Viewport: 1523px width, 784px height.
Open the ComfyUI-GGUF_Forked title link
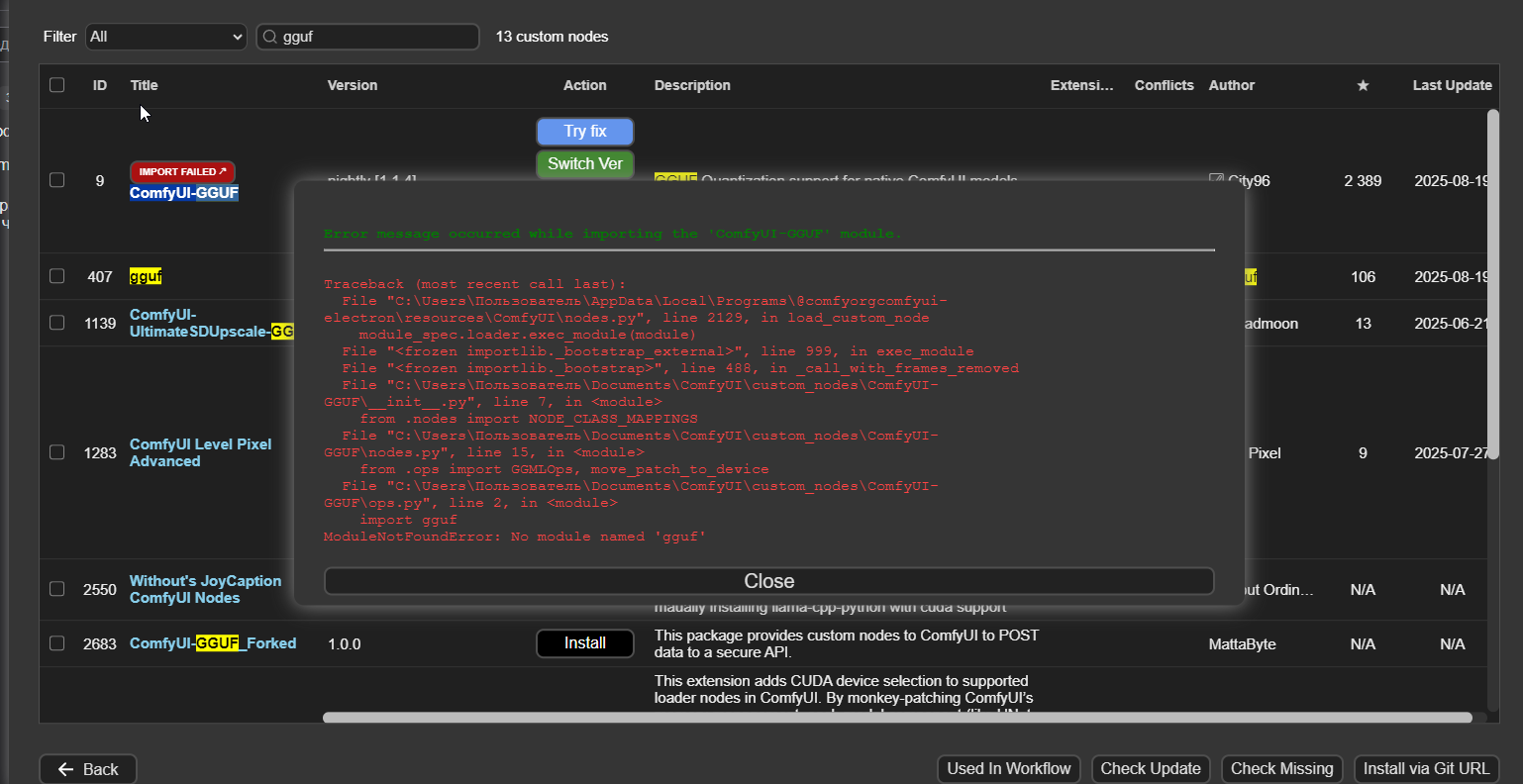(x=213, y=643)
